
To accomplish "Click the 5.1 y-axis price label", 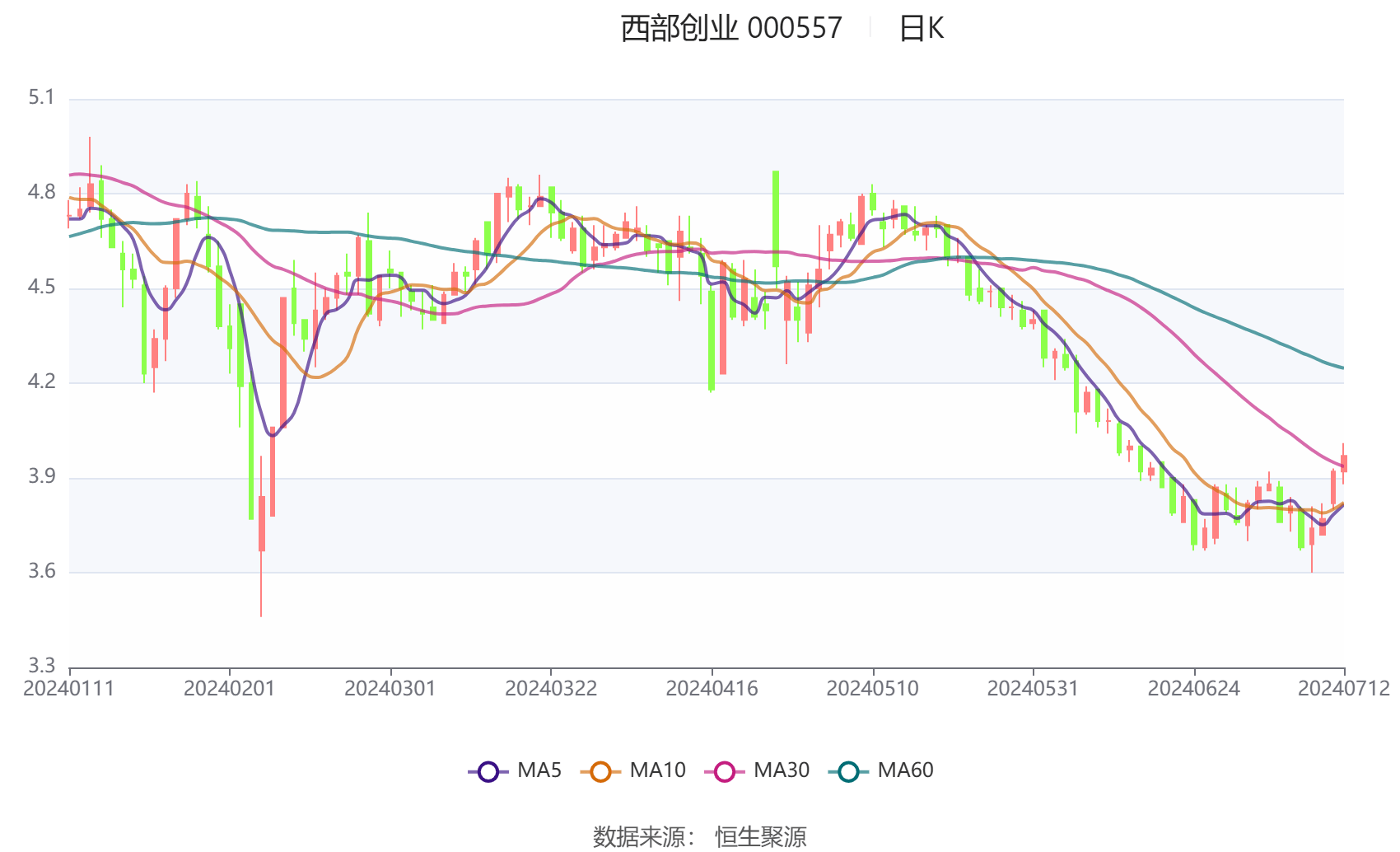I will click(41, 98).
